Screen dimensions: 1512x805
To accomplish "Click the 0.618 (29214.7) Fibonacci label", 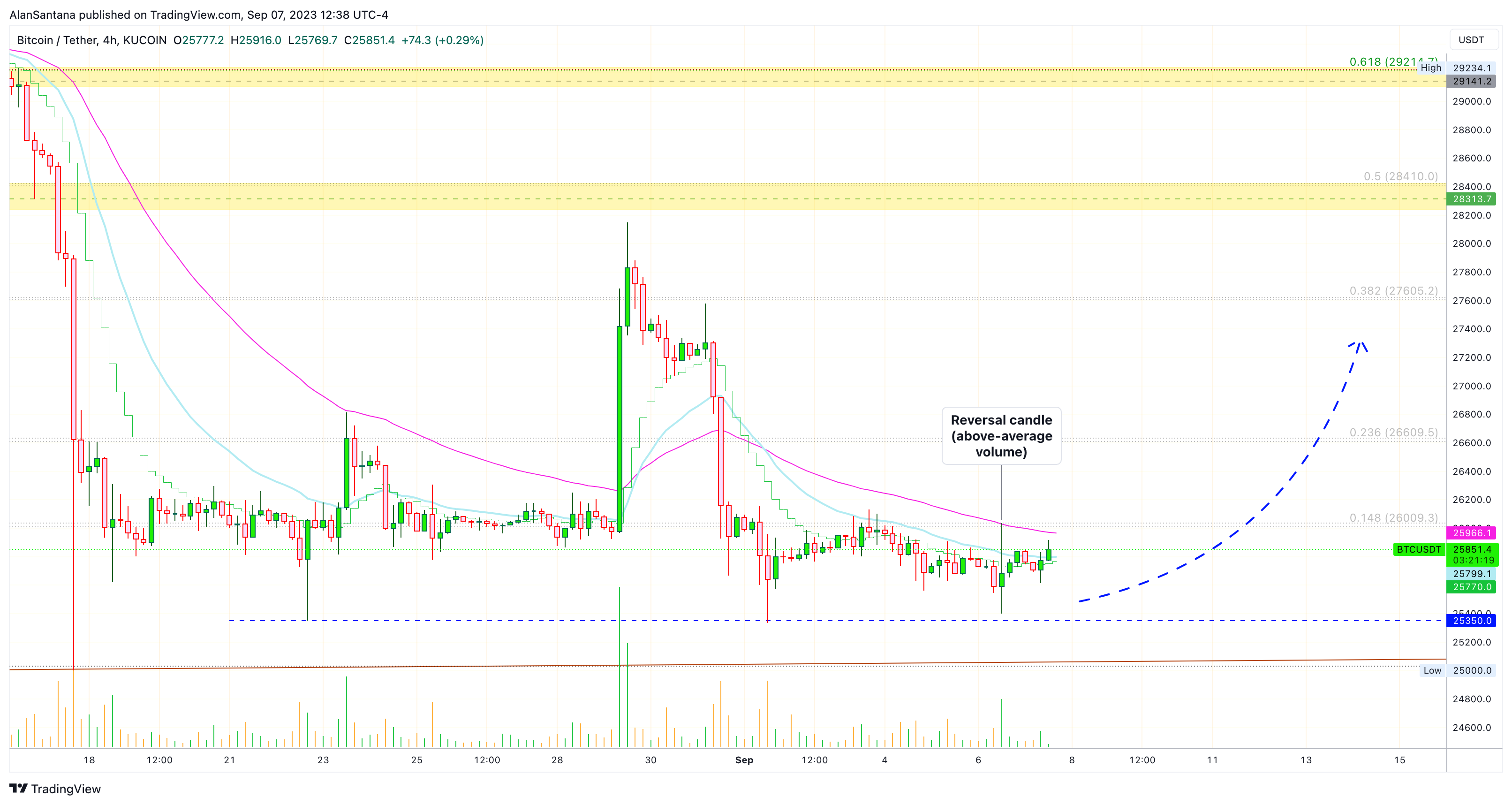I will [x=1393, y=61].
